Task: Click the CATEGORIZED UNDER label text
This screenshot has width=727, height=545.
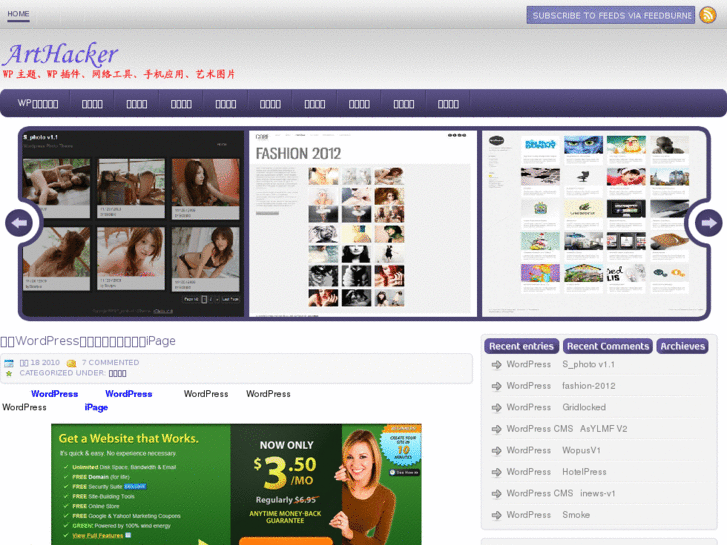Action: 63,373
